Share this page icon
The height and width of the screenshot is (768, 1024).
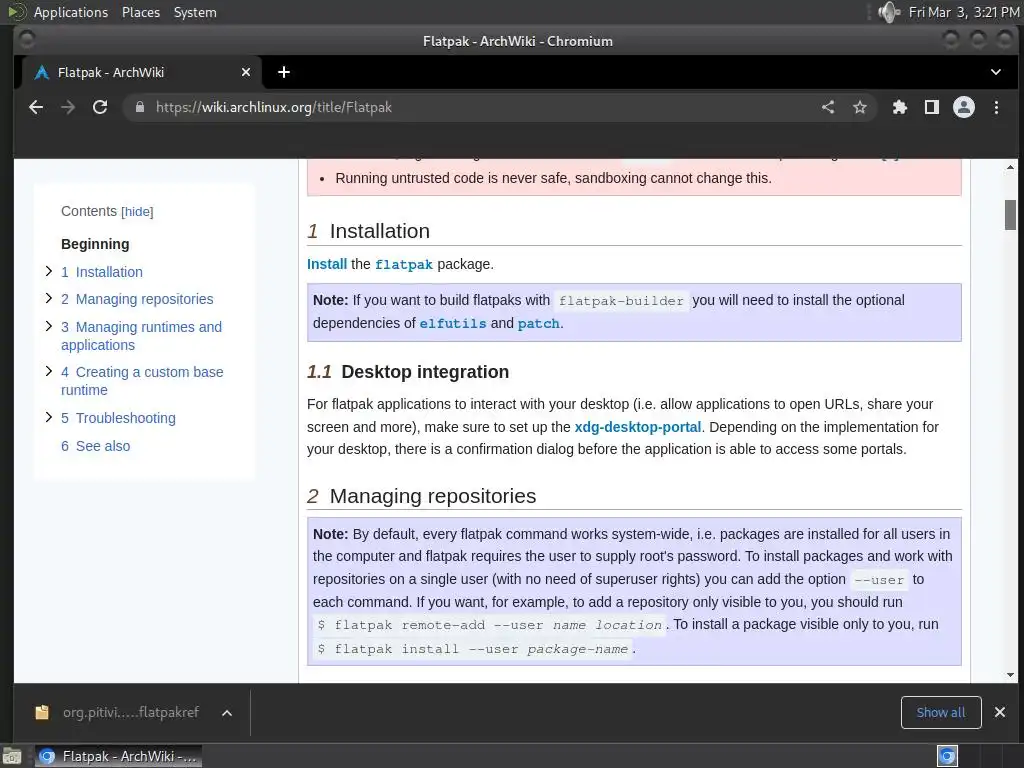tap(828, 107)
